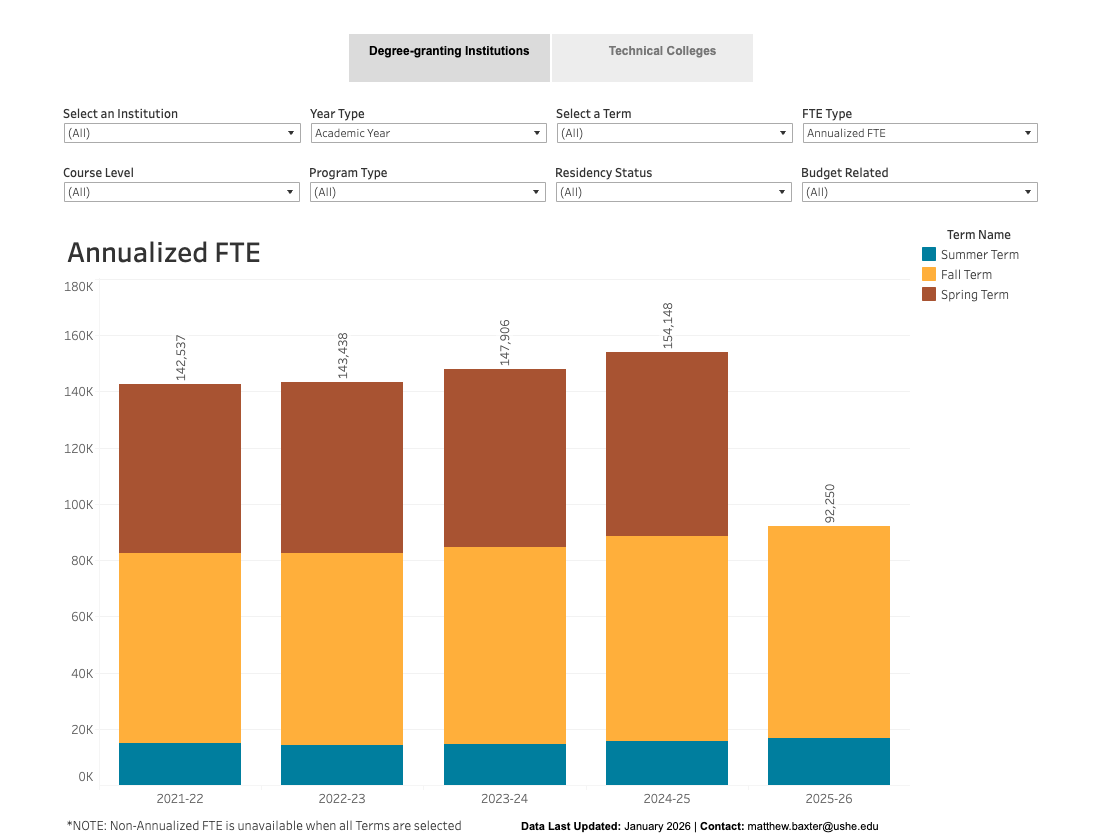Image resolution: width=1103 pixels, height=840 pixels.
Task: Click the 2022-23 Spring Term bar segment
Action: 342,467
